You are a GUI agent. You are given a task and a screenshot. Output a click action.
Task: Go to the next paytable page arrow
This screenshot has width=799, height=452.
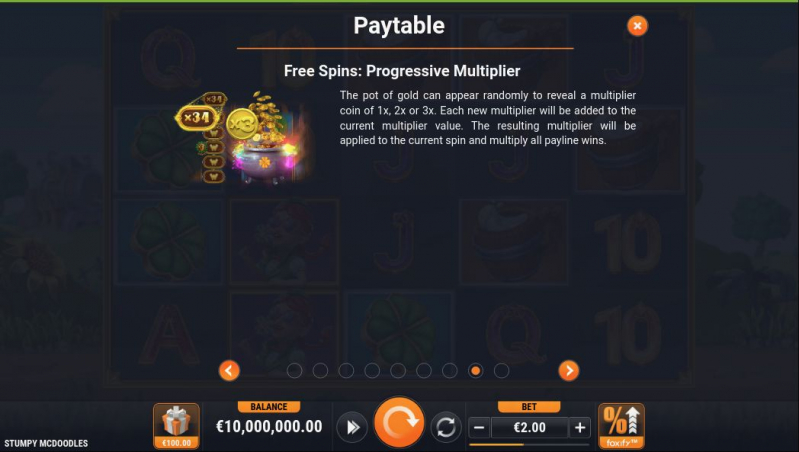[x=569, y=370]
